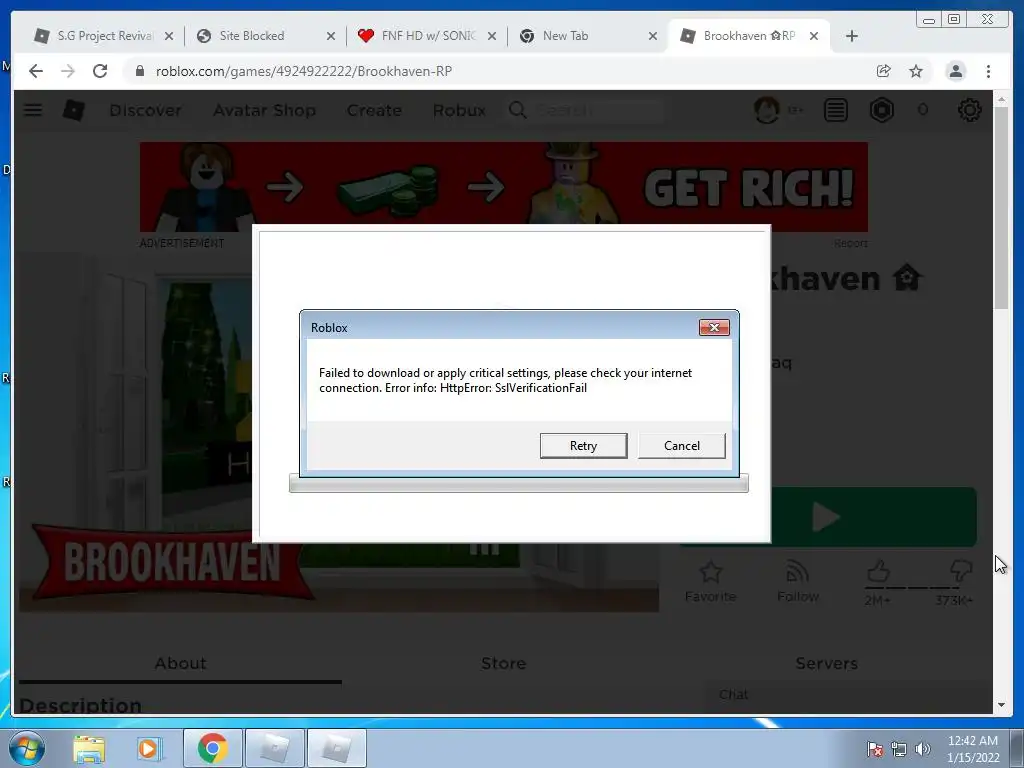The width and height of the screenshot is (1024, 768).
Task: Close the FNF HD tab
Action: pos(492,36)
